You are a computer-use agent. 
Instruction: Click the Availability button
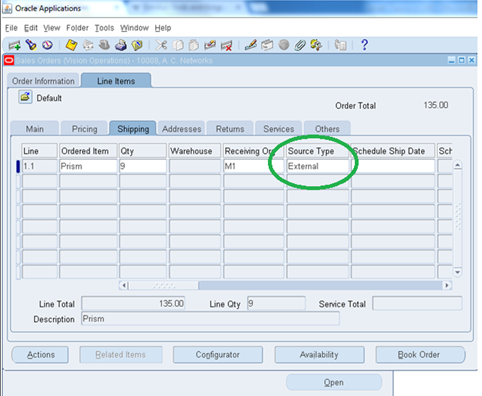point(319,355)
